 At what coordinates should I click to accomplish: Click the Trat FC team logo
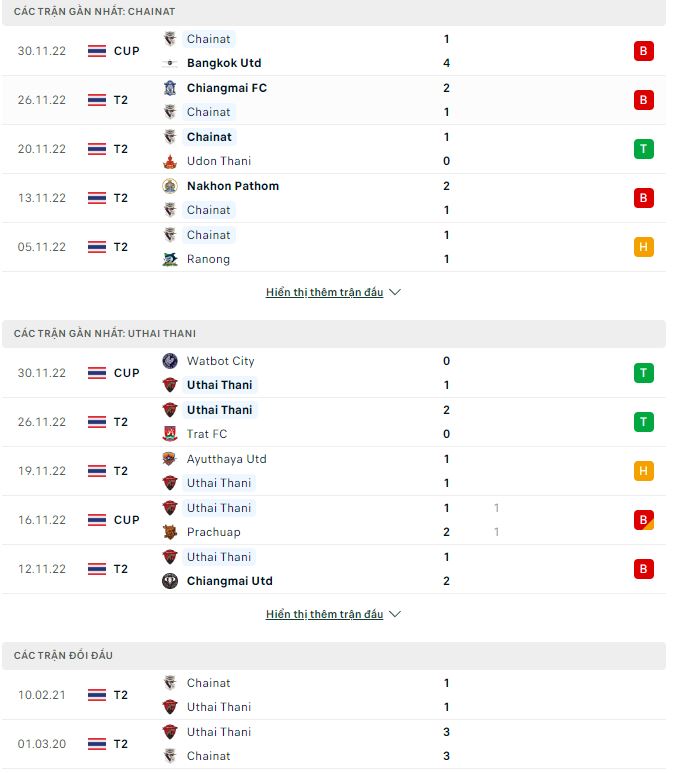(x=169, y=434)
